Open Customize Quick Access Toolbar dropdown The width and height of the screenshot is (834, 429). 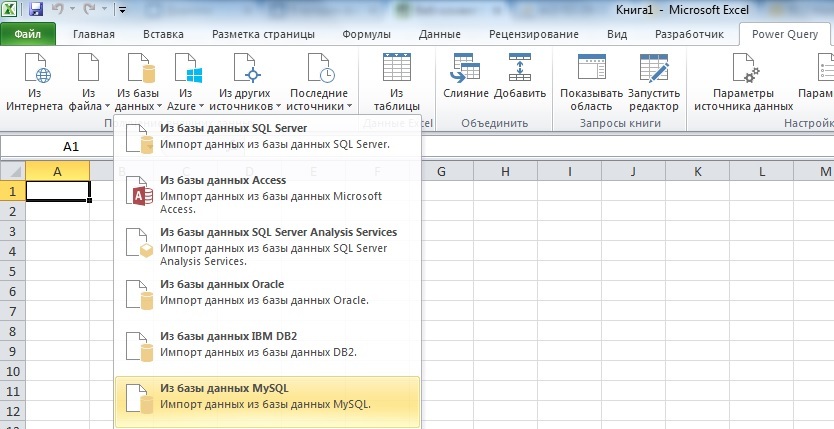click(122, 10)
